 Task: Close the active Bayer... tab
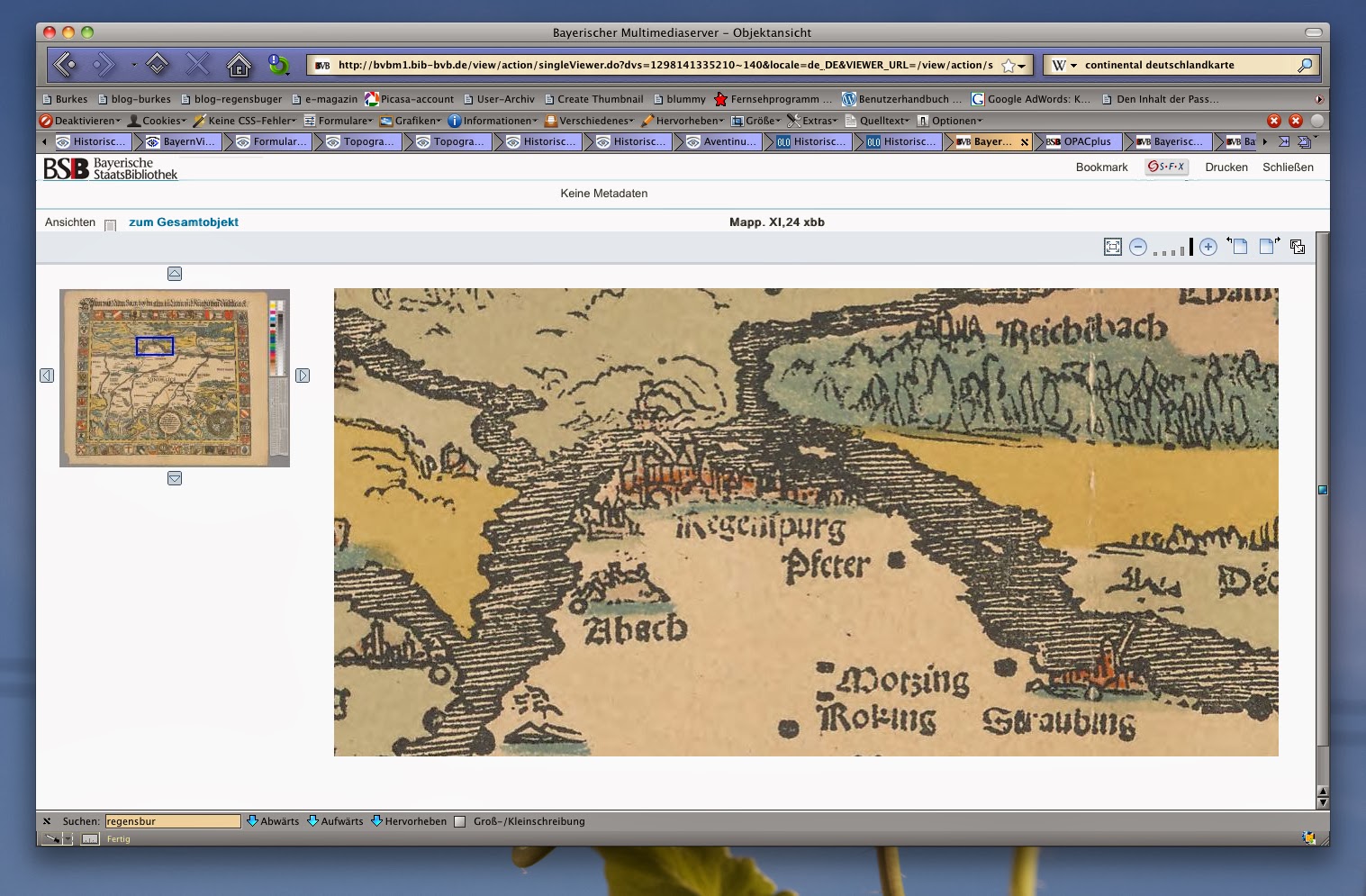(1024, 142)
